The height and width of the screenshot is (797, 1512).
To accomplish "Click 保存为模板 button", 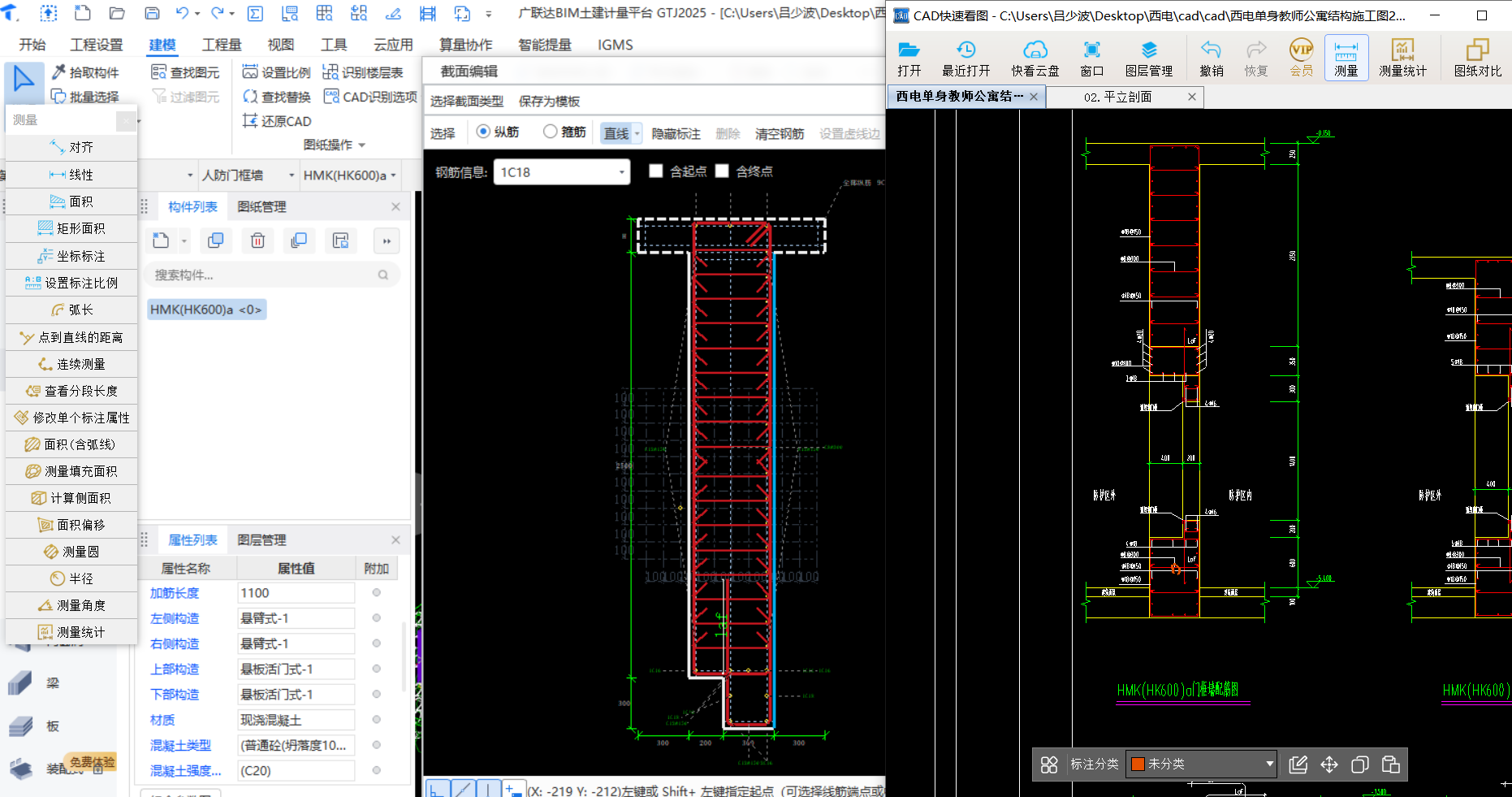I will point(549,102).
